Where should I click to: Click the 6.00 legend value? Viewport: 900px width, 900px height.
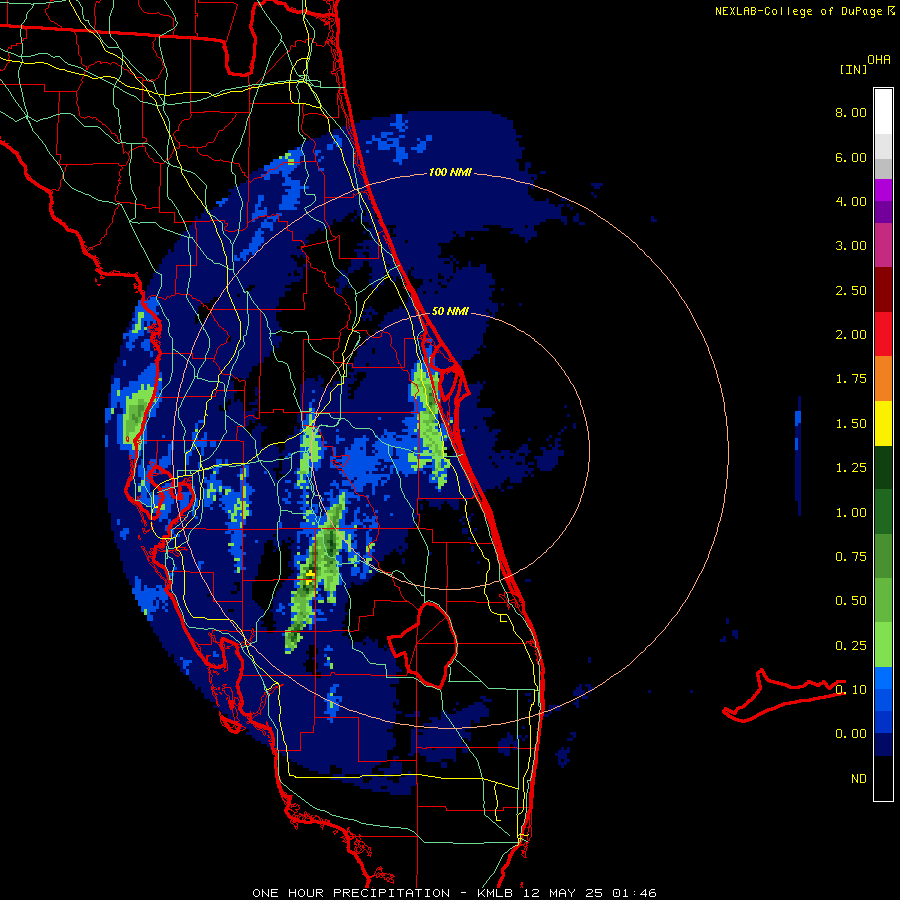click(x=851, y=157)
